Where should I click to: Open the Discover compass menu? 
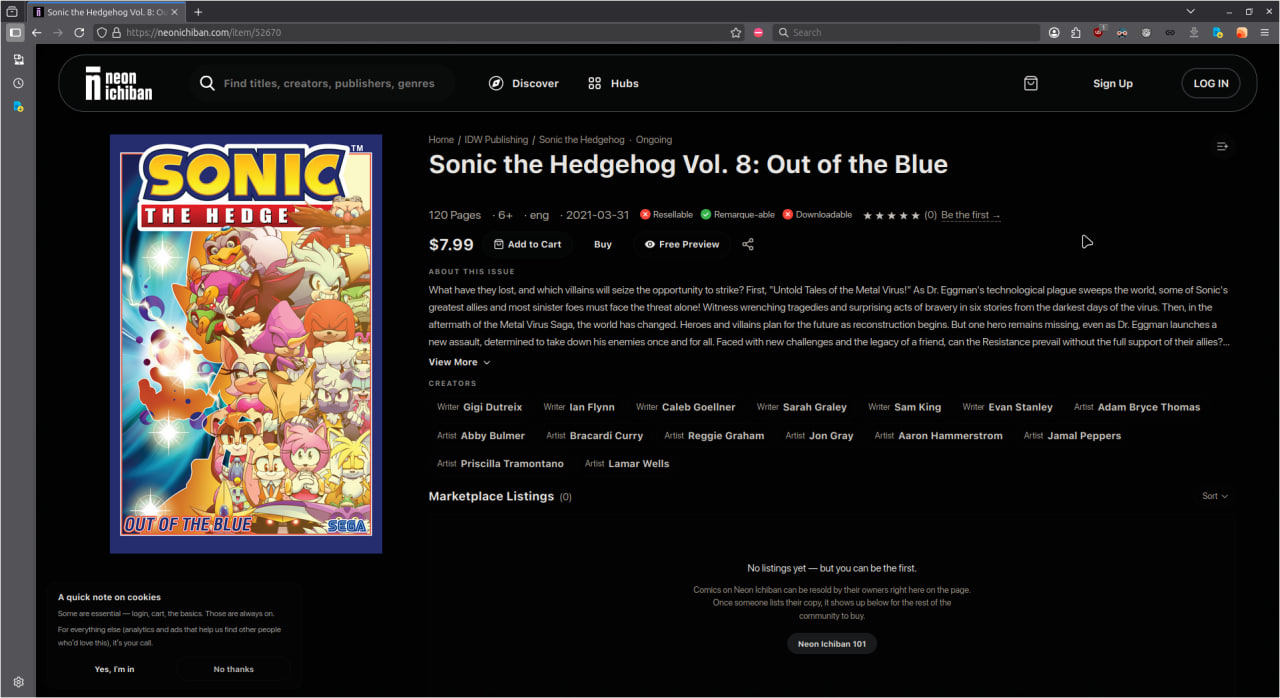[x=523, y=83]
